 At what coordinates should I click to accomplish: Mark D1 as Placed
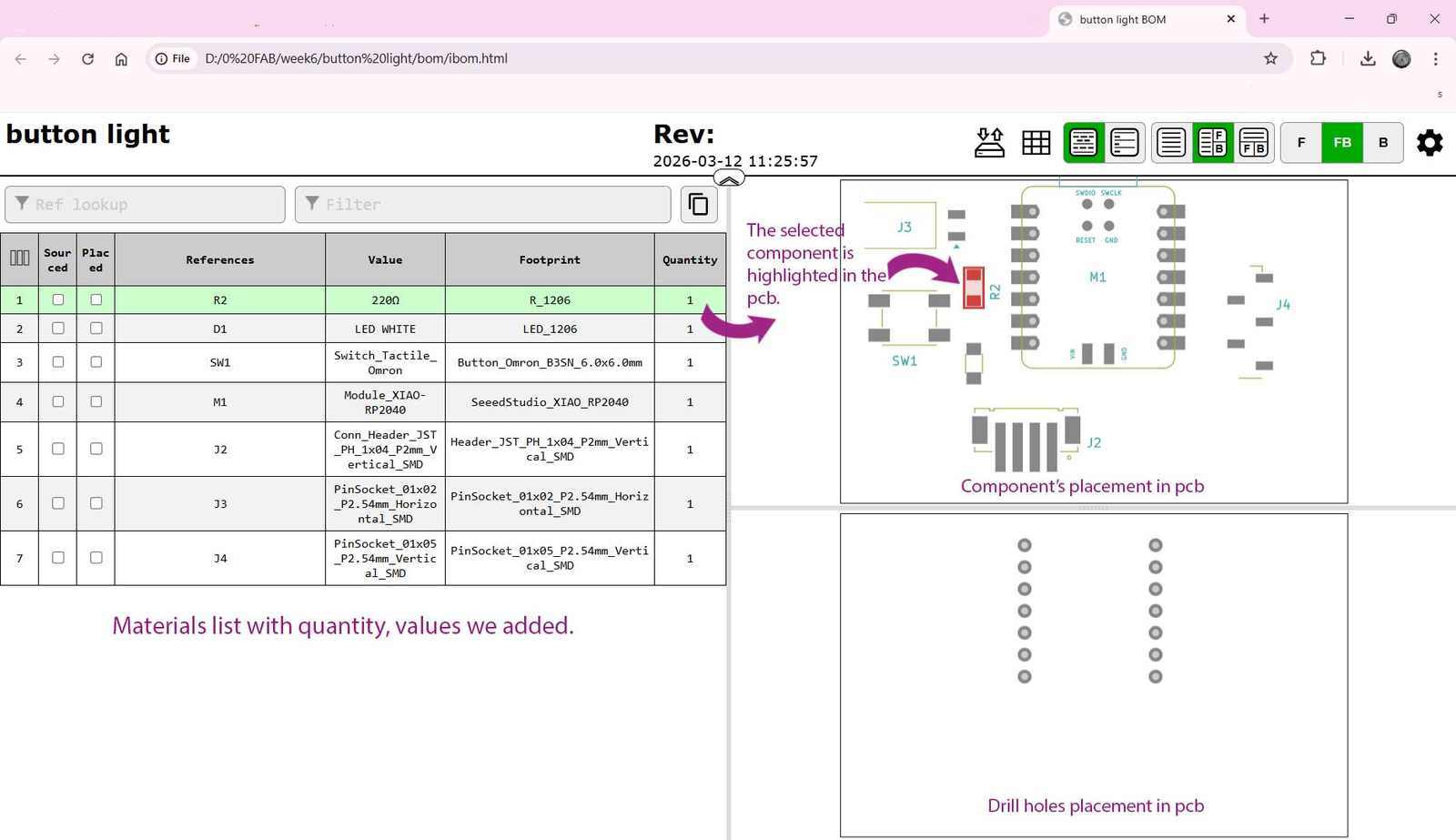tap(96, 329)
